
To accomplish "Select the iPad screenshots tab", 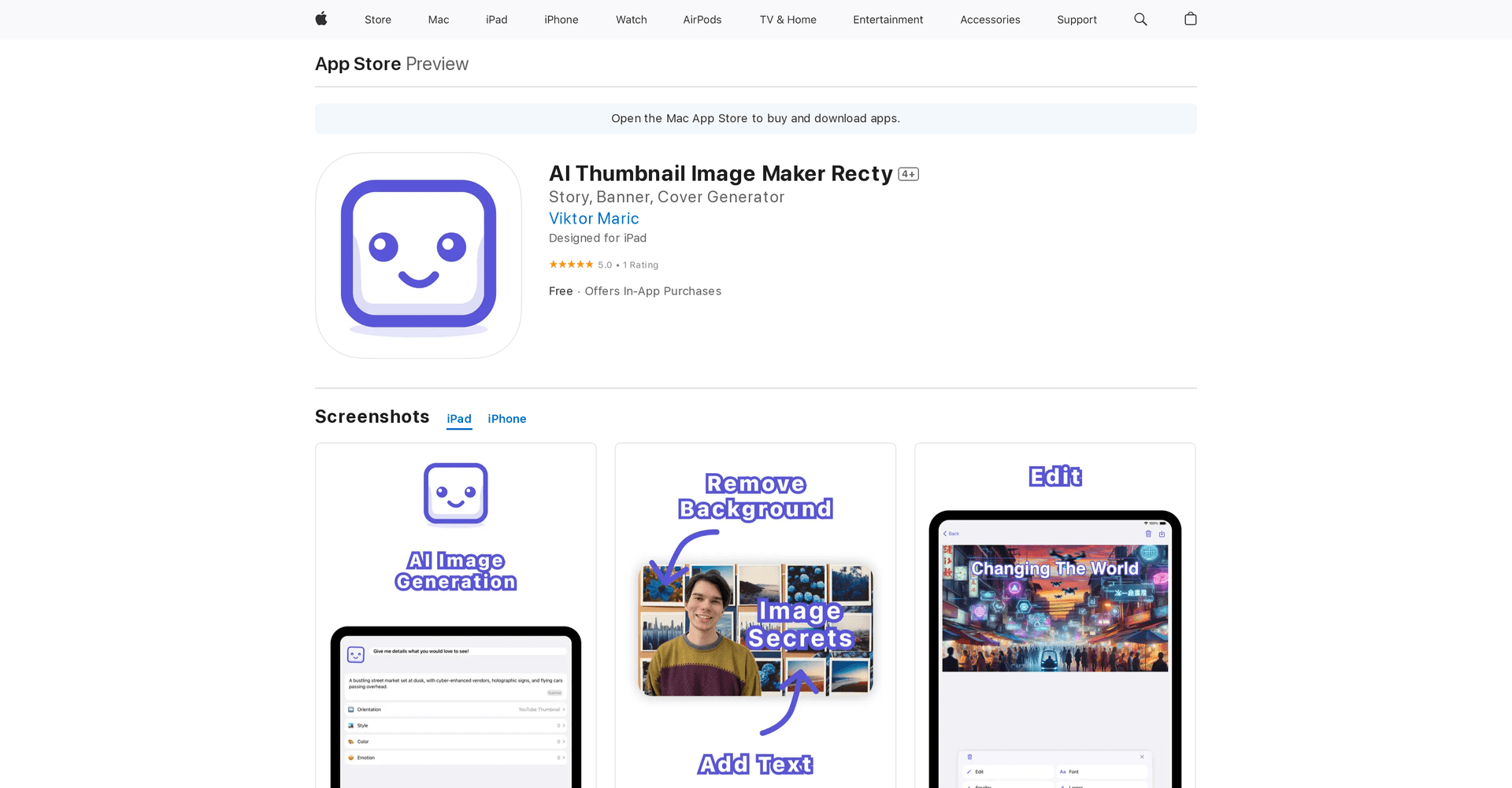I will tap(459, 419).
